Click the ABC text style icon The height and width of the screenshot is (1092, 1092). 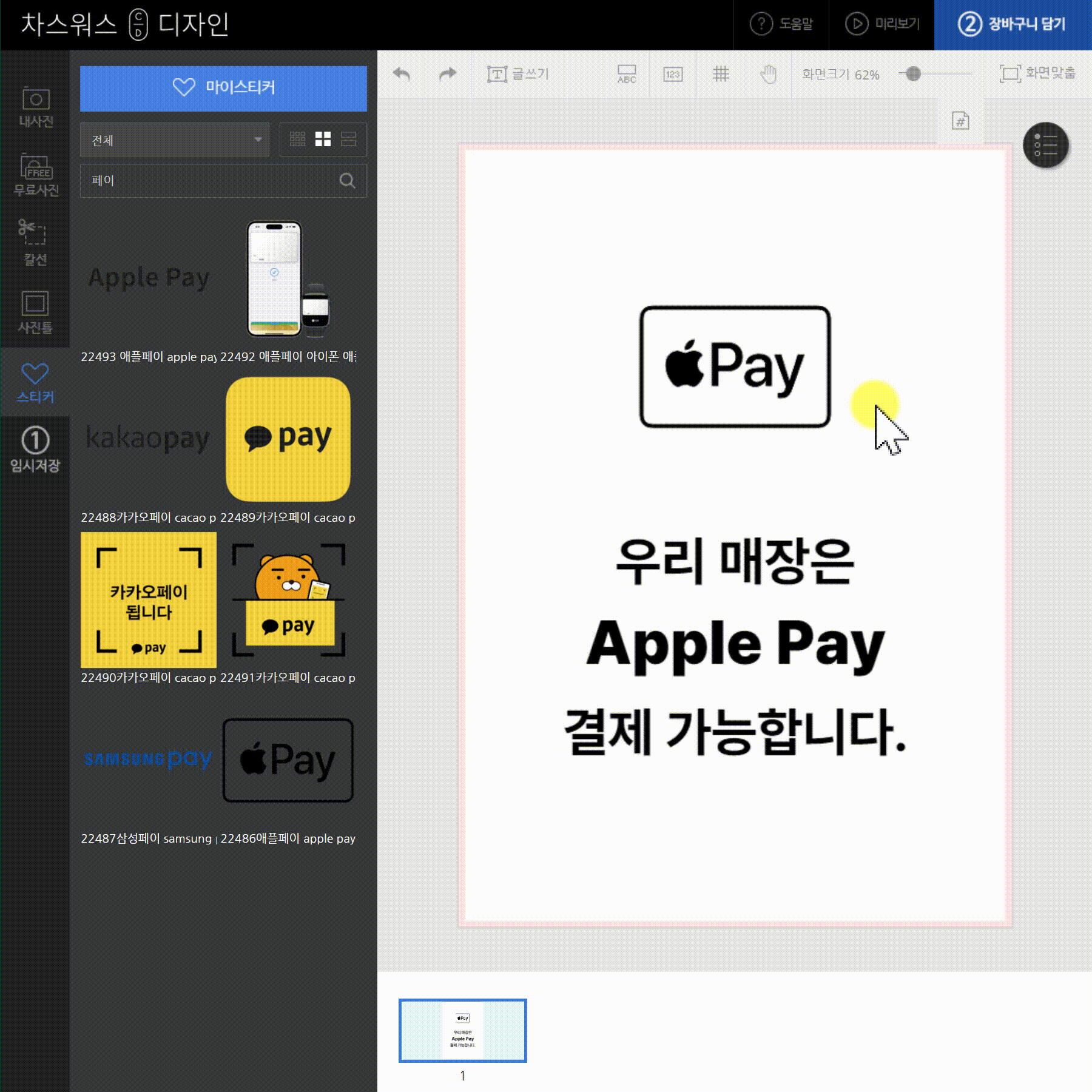pos(627,74)
